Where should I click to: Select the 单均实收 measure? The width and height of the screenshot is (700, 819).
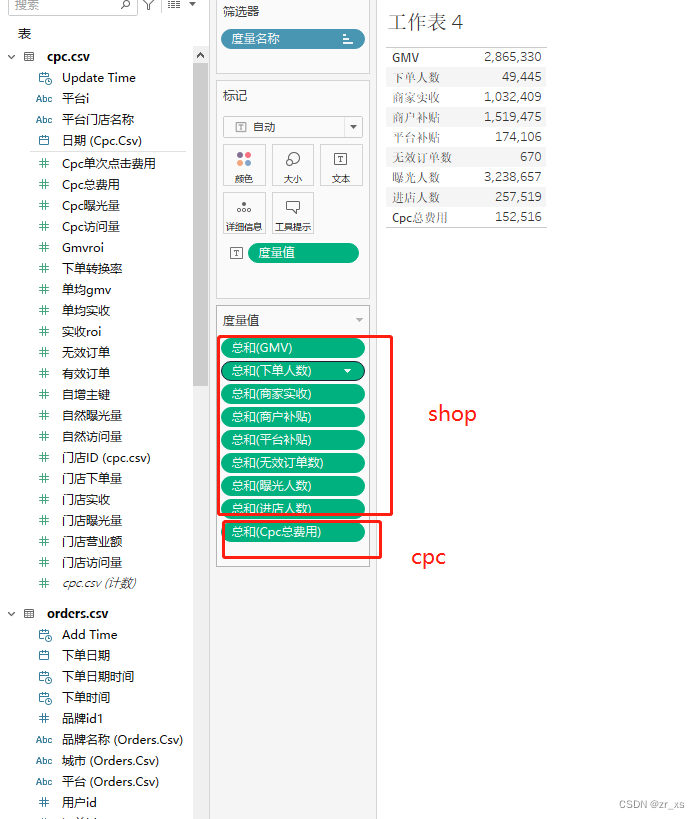(86, 310)
